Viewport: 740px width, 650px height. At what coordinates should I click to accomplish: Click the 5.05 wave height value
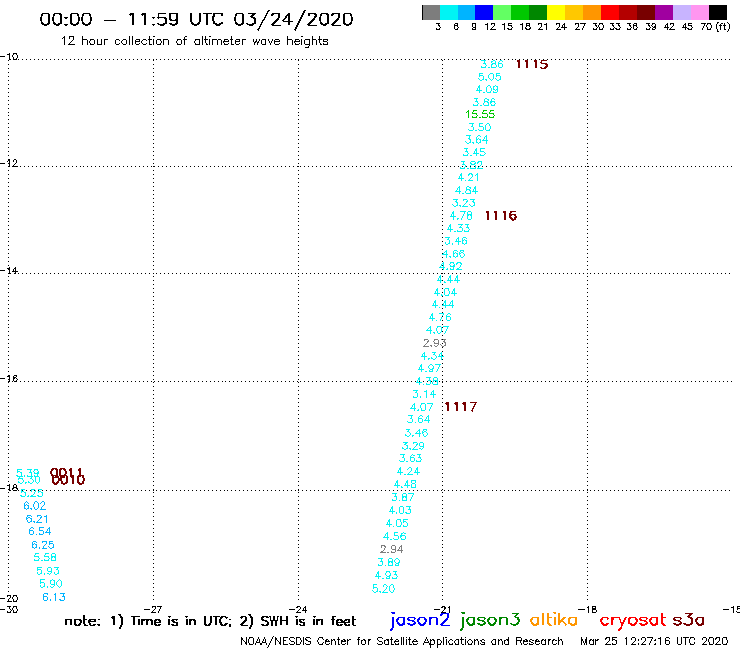tap(489, 77)
